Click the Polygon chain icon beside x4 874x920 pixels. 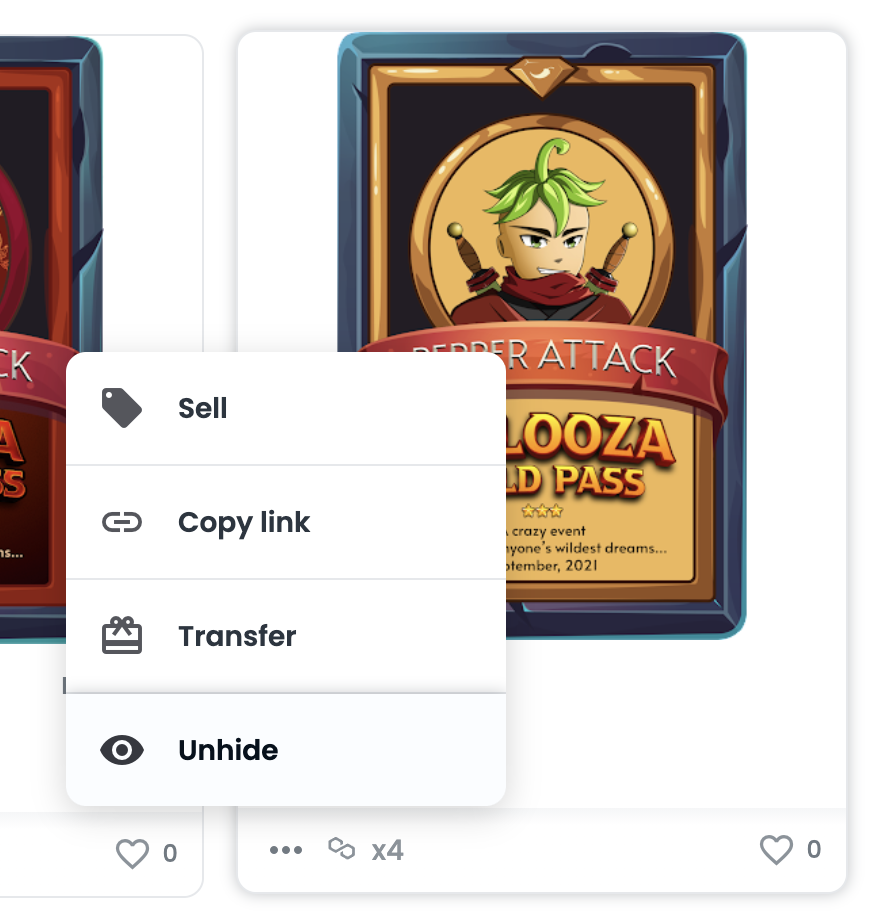[341, 848]
